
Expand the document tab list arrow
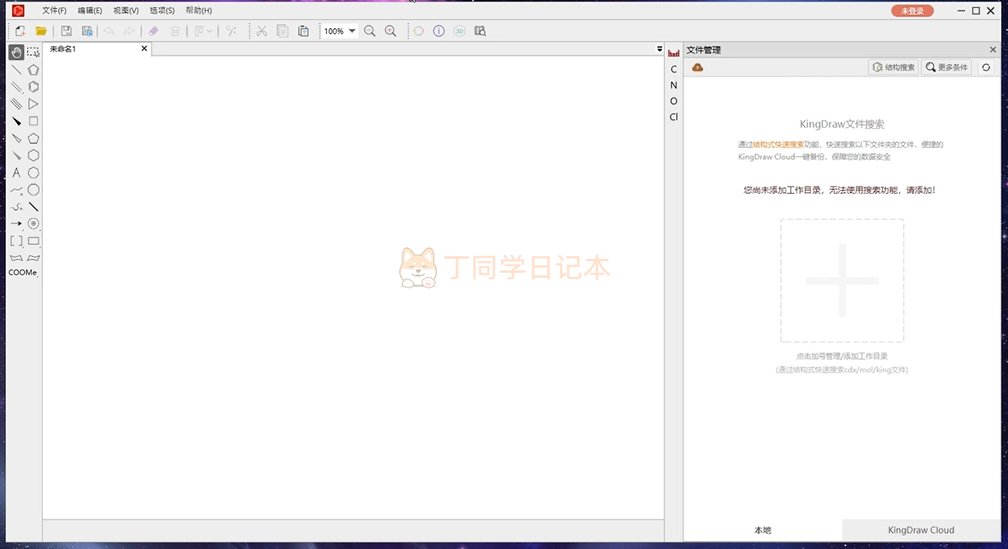pos(659,49)
